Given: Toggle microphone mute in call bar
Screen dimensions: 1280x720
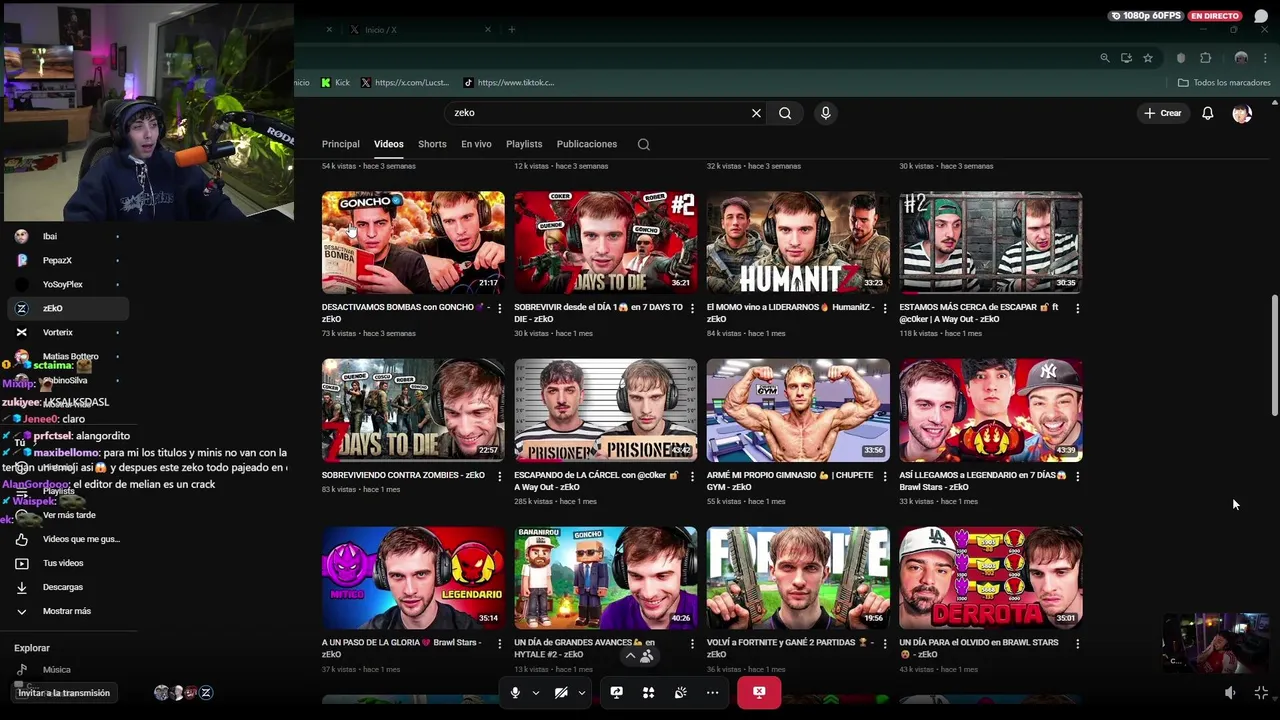Looking at the screenshot, I should (x=515, y=692).
